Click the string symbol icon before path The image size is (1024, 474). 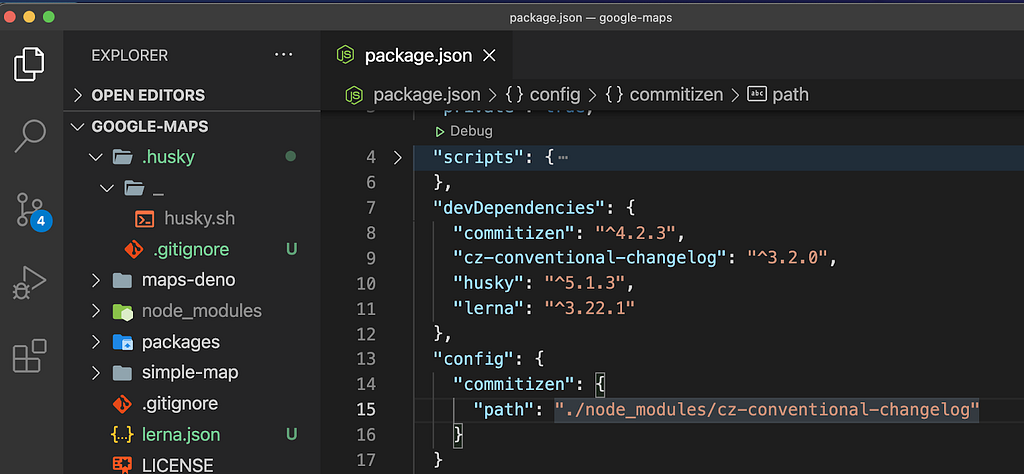pos(756,95)
